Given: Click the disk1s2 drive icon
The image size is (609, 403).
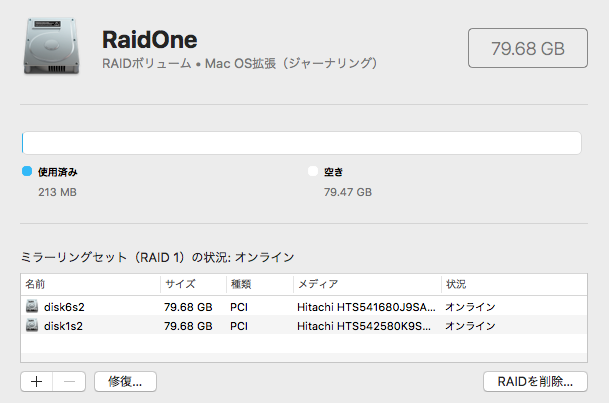Looking at the screenshot, I should coord(32,325).
